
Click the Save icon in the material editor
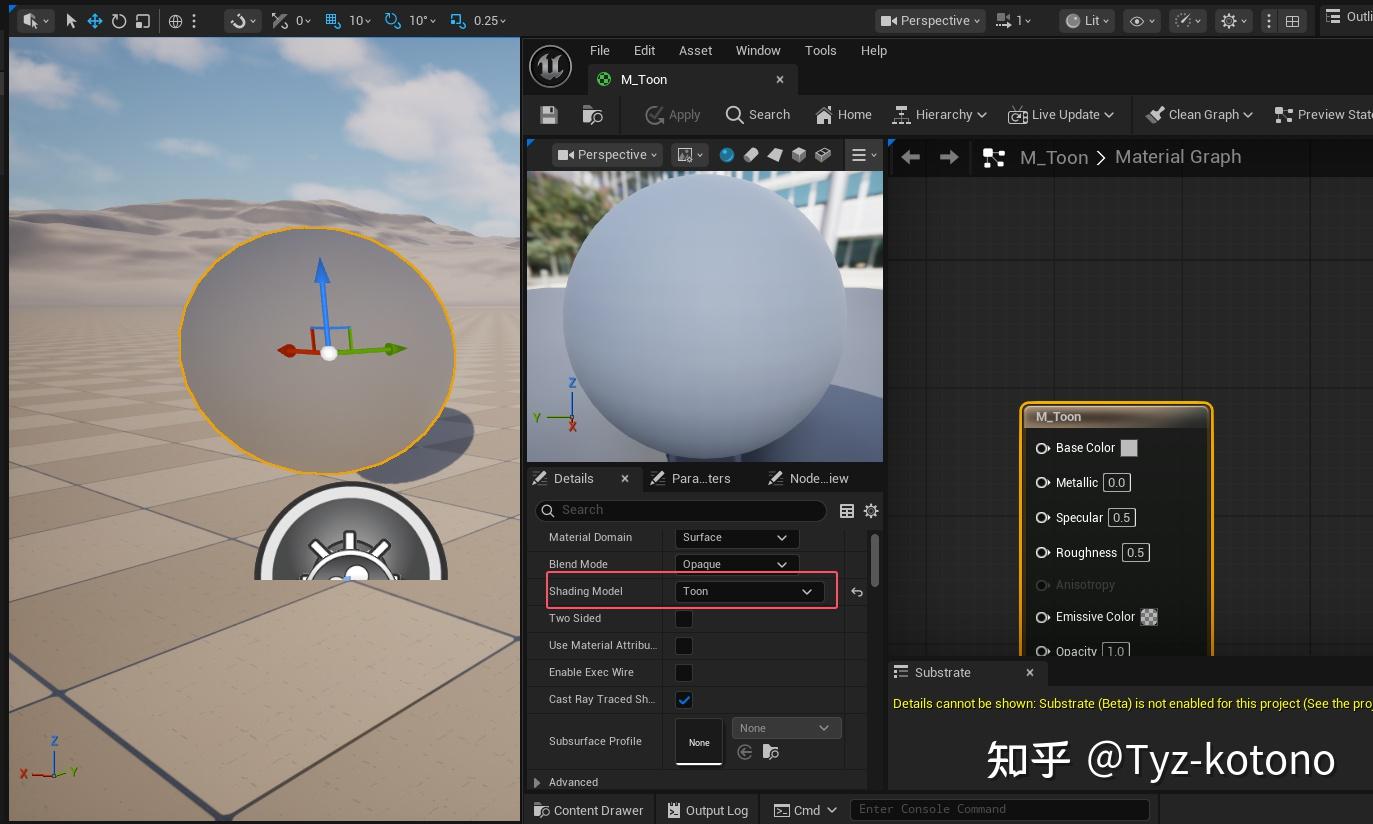[548, 114]
